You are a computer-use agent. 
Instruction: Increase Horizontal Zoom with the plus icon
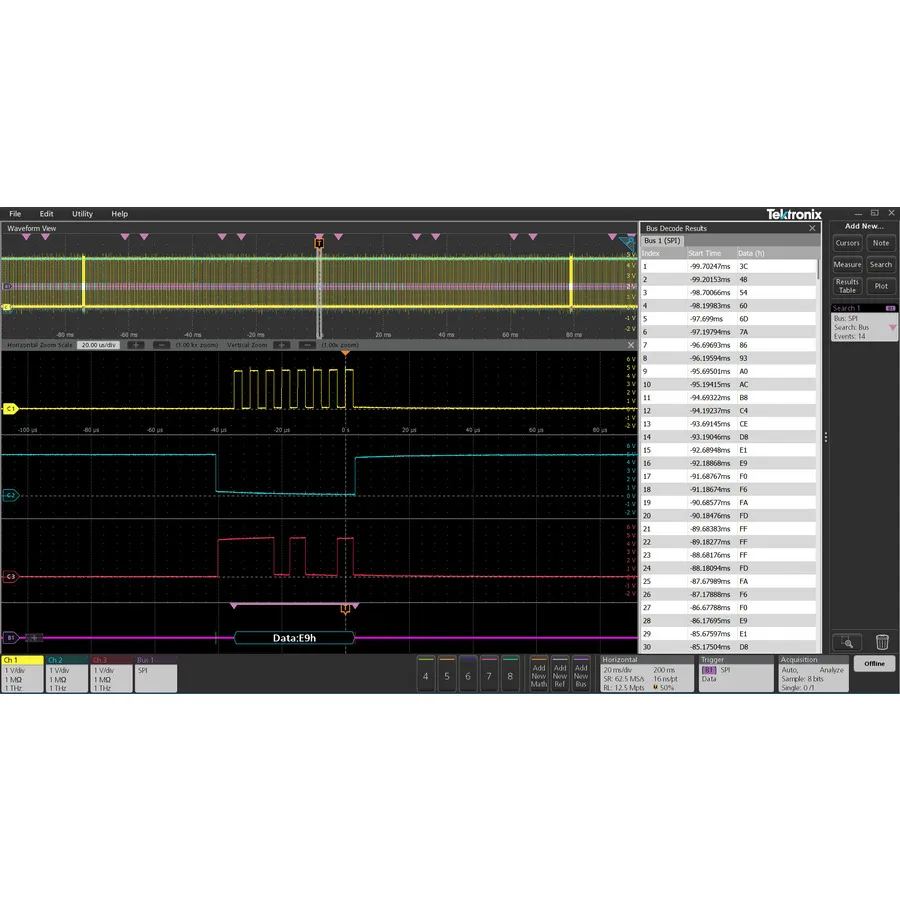point(134,347)
